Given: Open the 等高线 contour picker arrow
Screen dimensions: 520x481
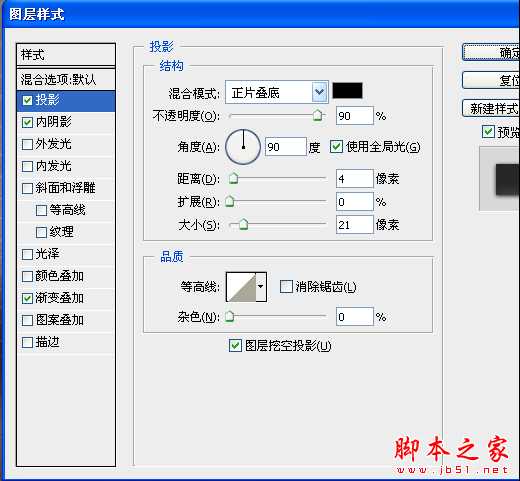Looking at the screenshot, I should (261, 287).
